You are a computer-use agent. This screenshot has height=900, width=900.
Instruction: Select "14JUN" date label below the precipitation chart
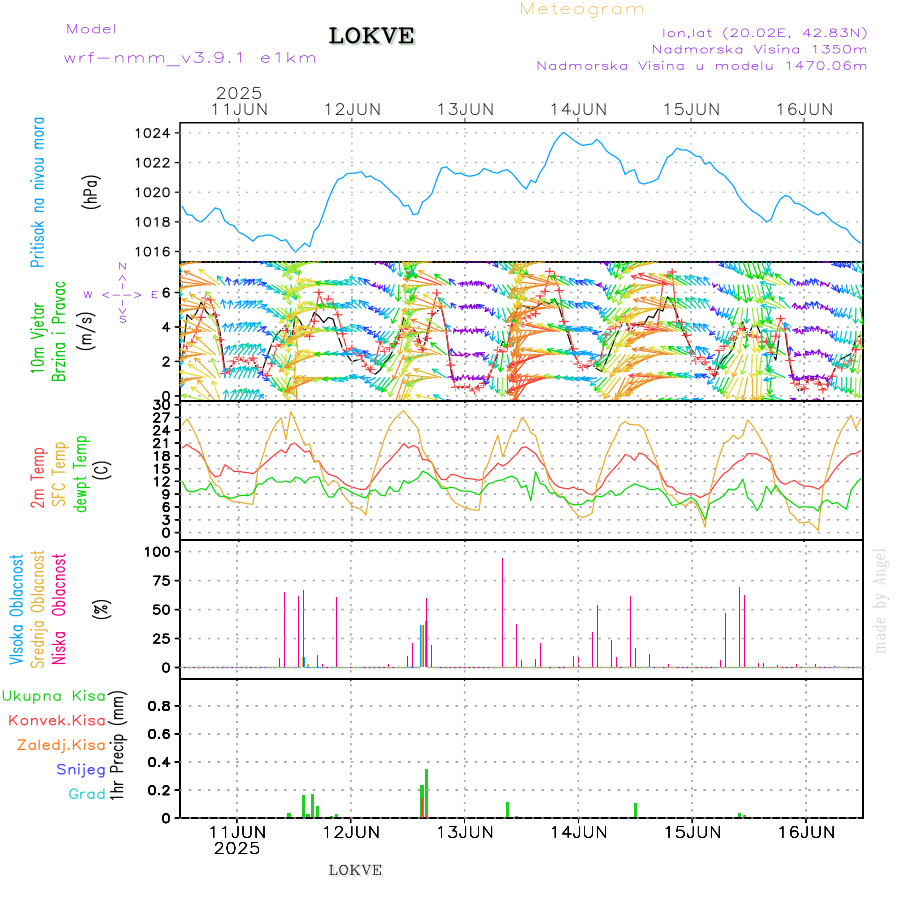579,832
